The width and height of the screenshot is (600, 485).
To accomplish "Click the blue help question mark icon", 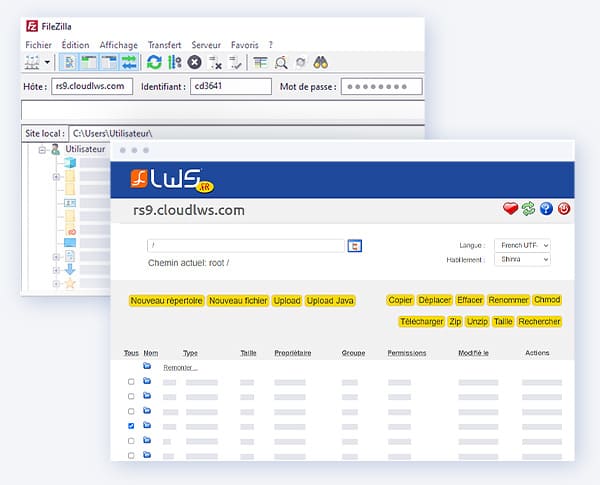I will tap(546, 209).
